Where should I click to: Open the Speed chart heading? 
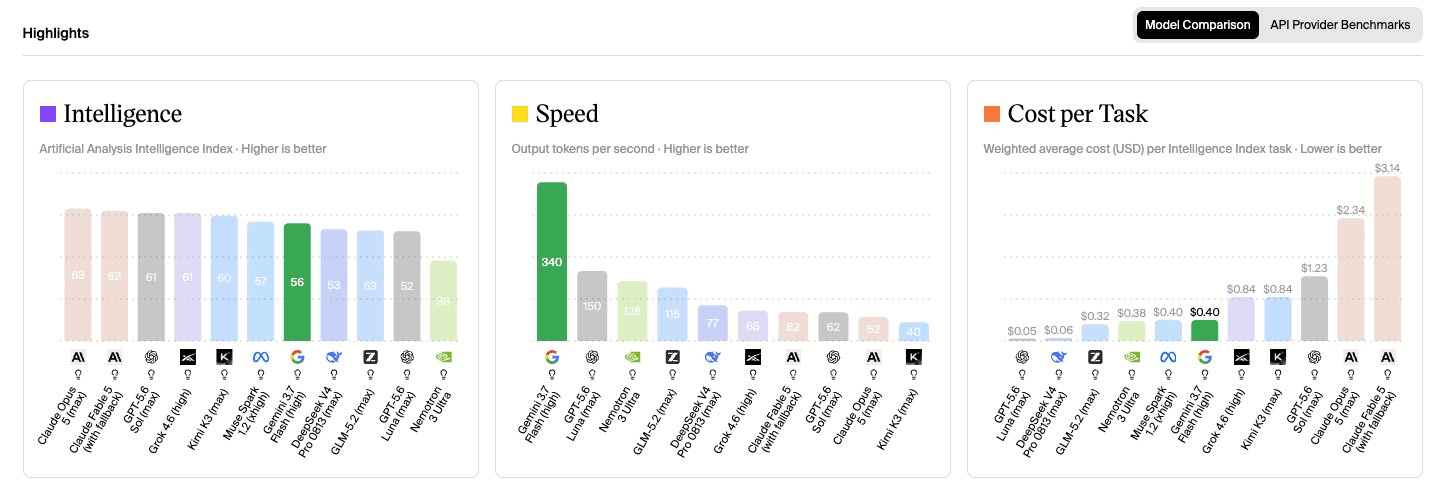(x=567, y=114)
